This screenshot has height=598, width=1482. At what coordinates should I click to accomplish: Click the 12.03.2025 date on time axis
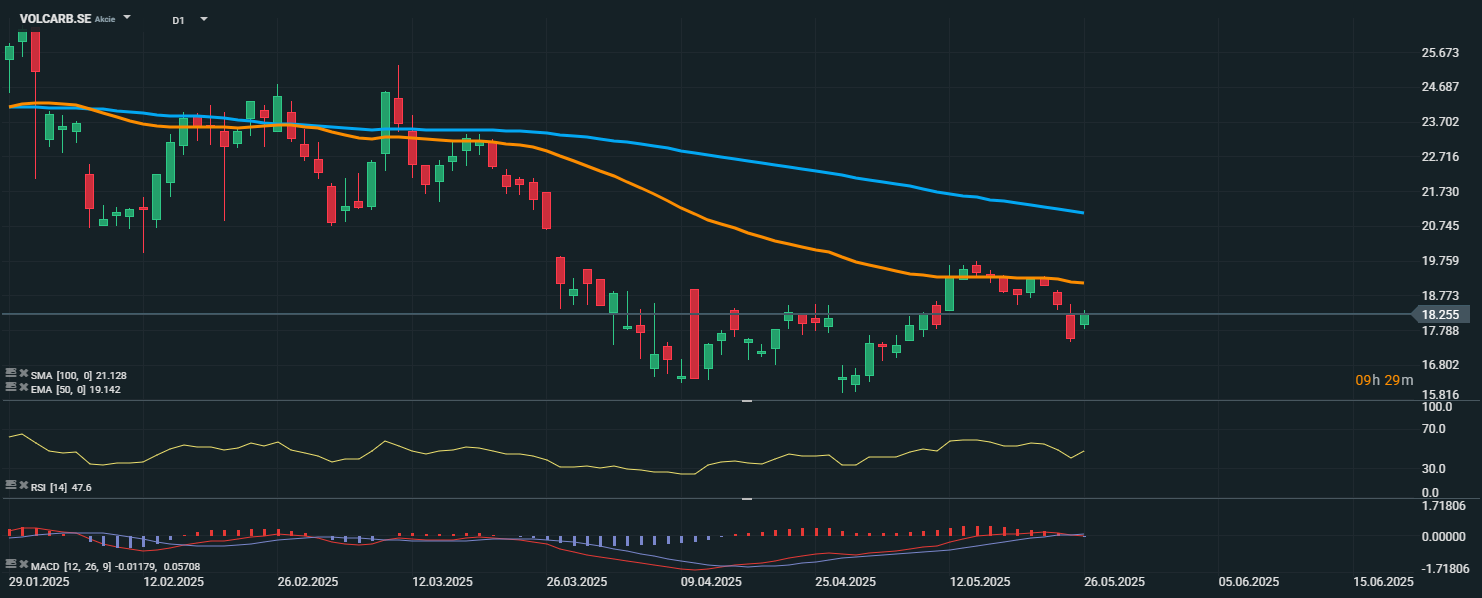(443, 582)
